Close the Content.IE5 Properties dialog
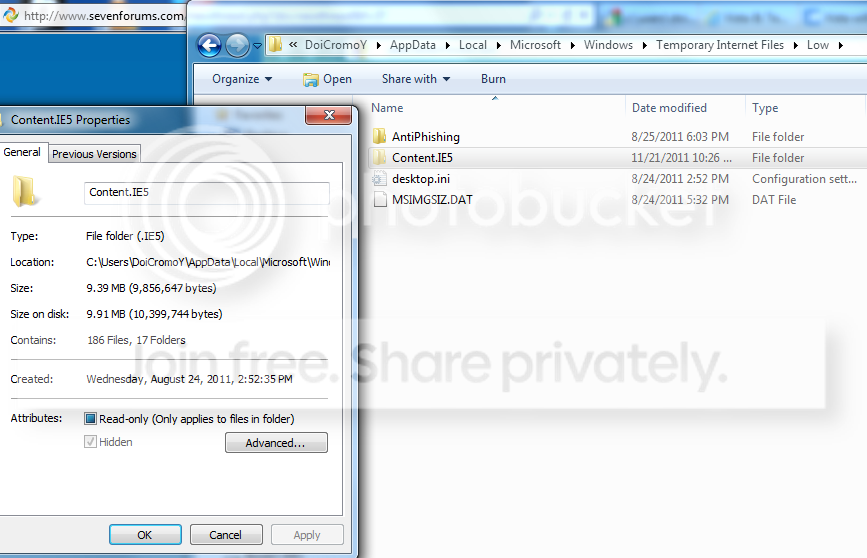 328,115
